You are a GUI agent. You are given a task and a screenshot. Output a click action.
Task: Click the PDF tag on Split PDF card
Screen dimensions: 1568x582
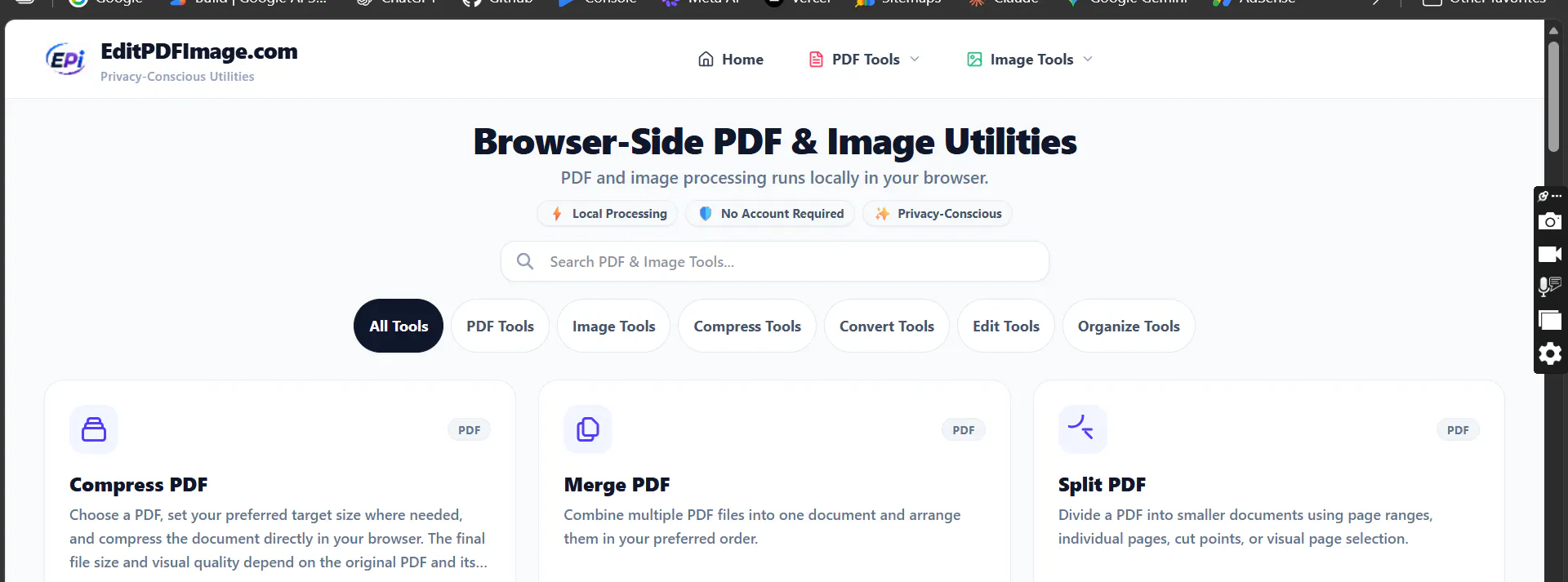1458,430
